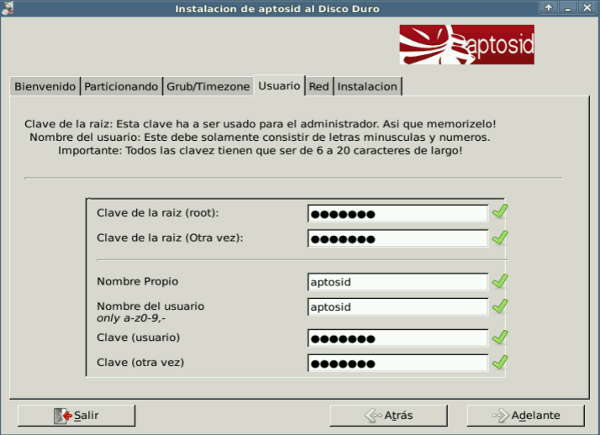Click into the Nombre Propio text field
The height and width of the screenshot is (435, 600).
click(397, 282)
